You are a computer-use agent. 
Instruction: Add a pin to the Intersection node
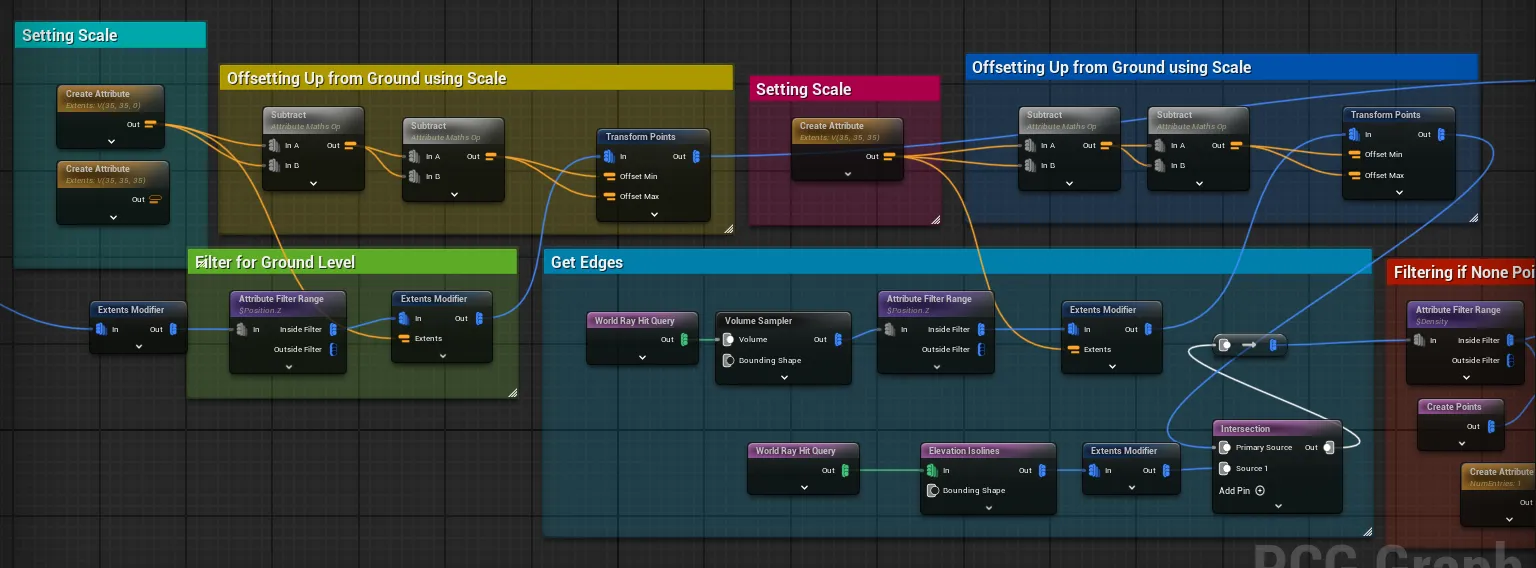[1242, 491]
